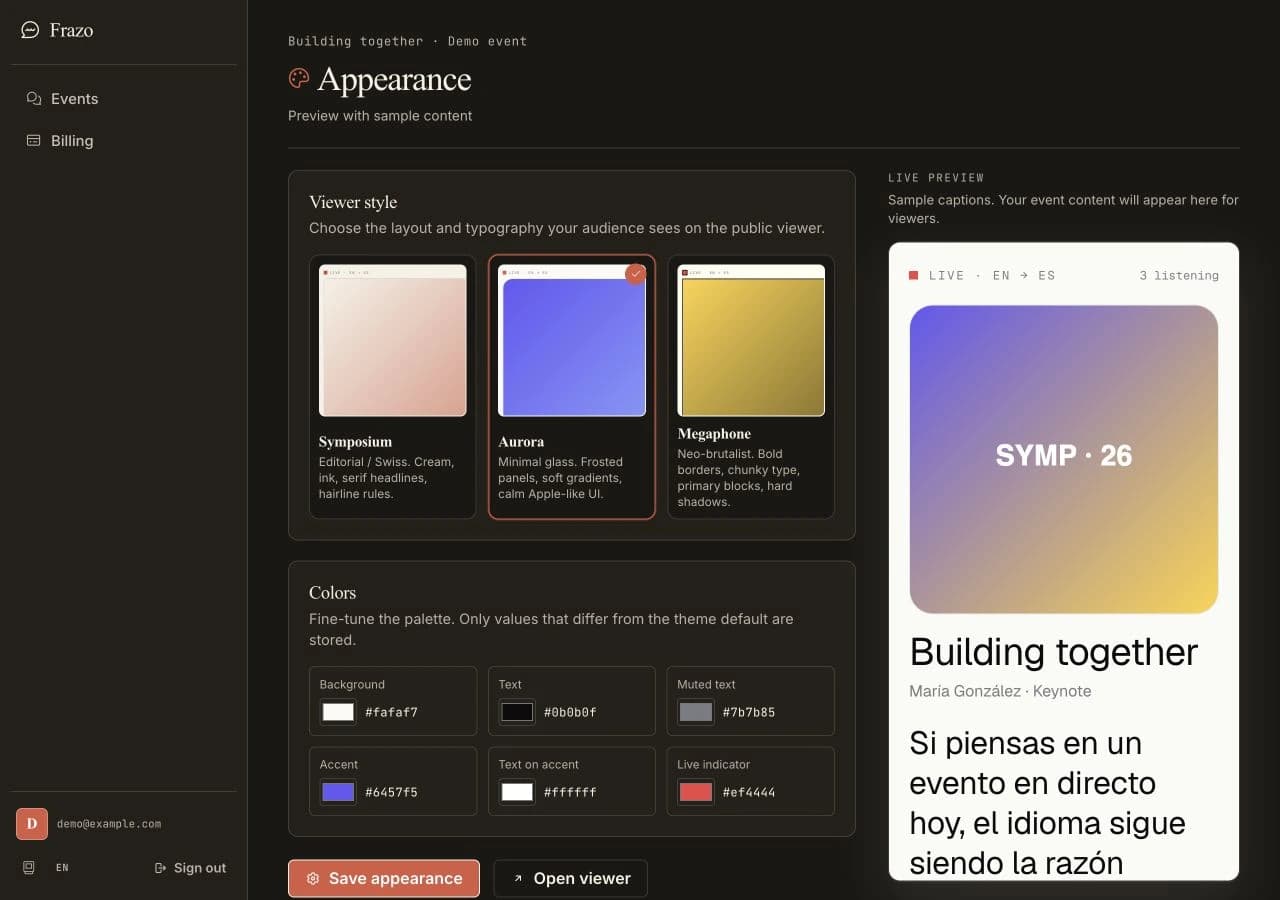Open Events in the sidebar
1280x900 pixels.
coord(124,99)
